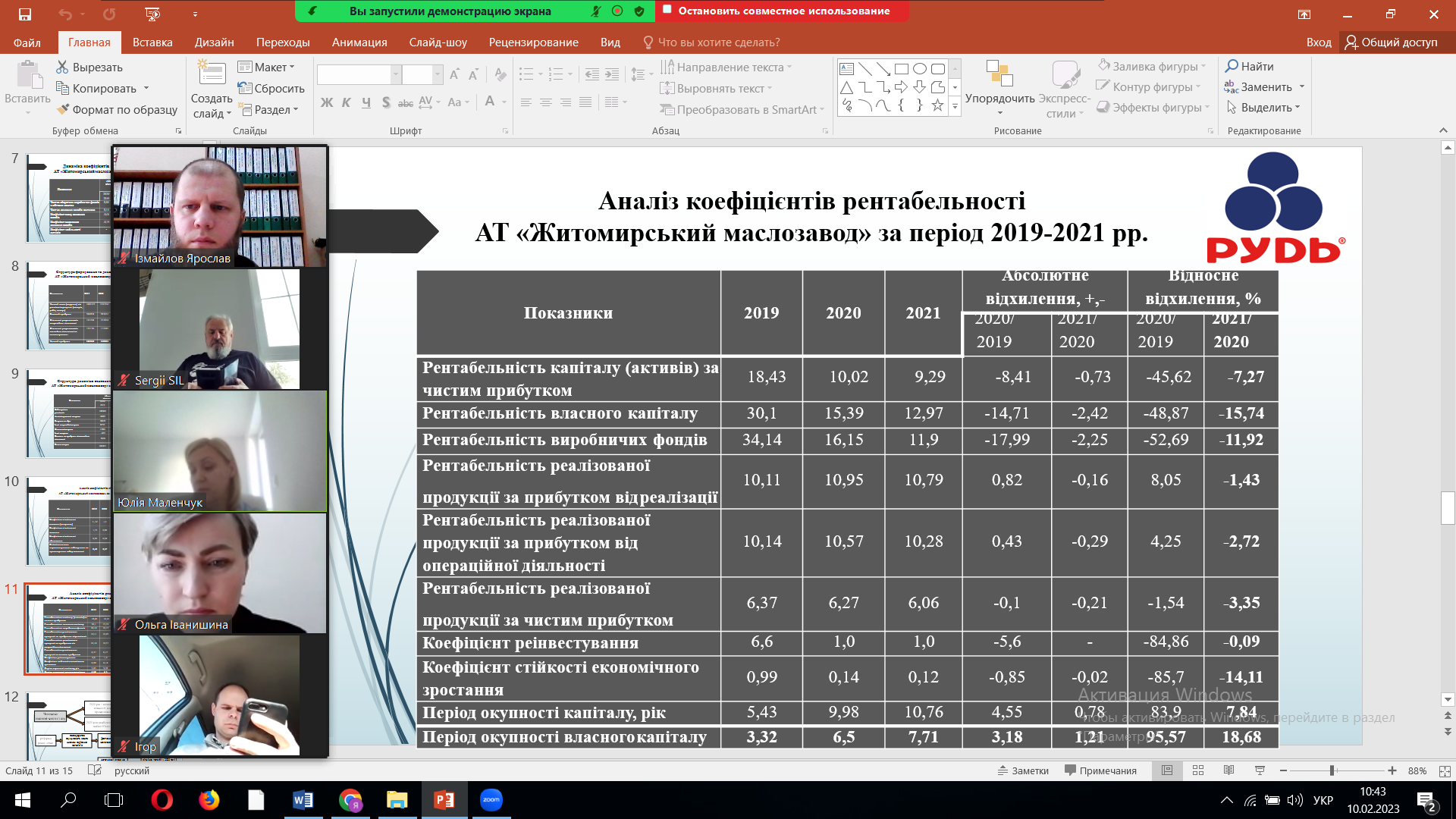Click zoom in plus button
Screen dimensions: 1456x819
tap(1392, 770)
